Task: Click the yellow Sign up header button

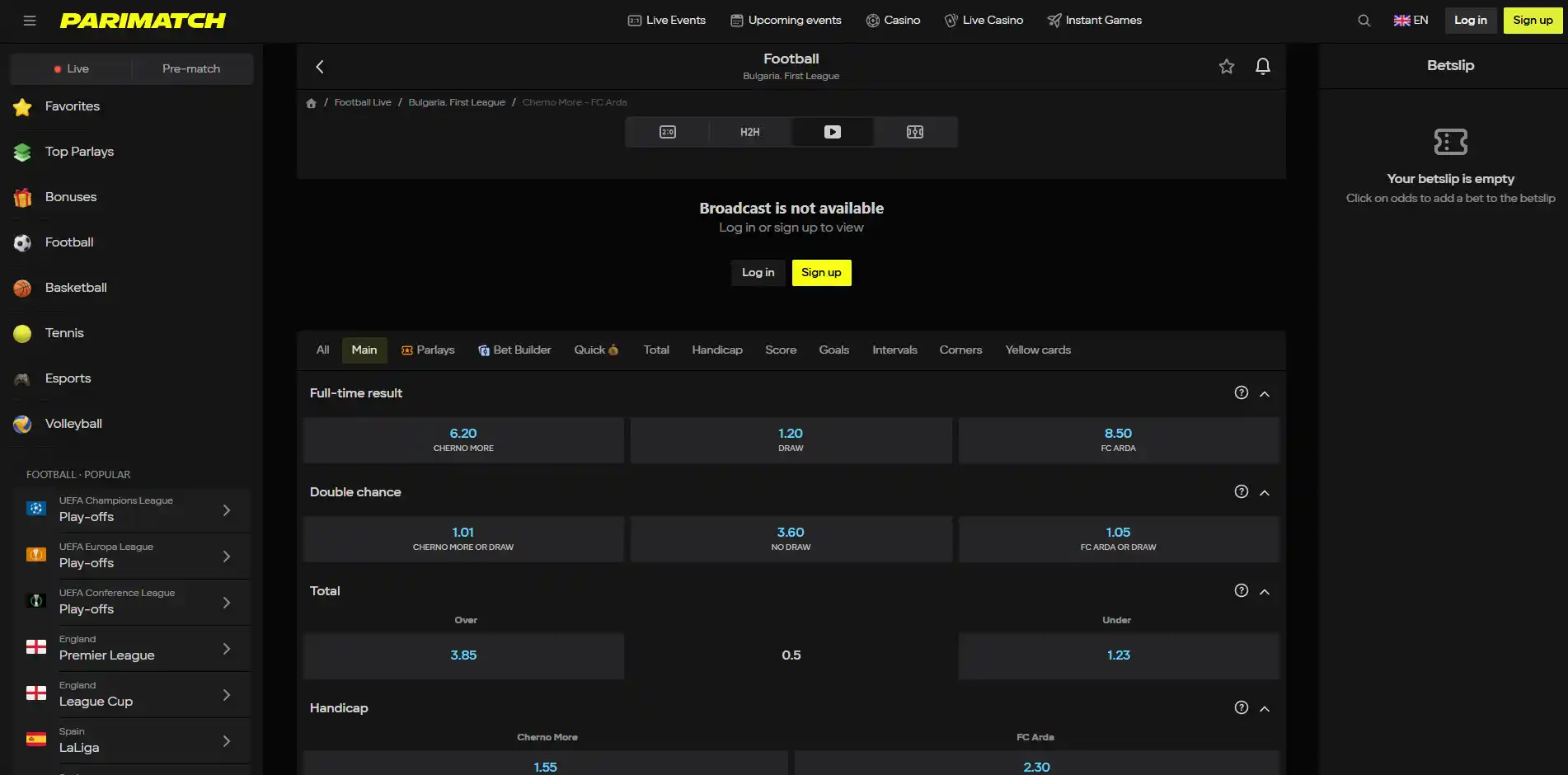Action: [x=1533, y=21]
